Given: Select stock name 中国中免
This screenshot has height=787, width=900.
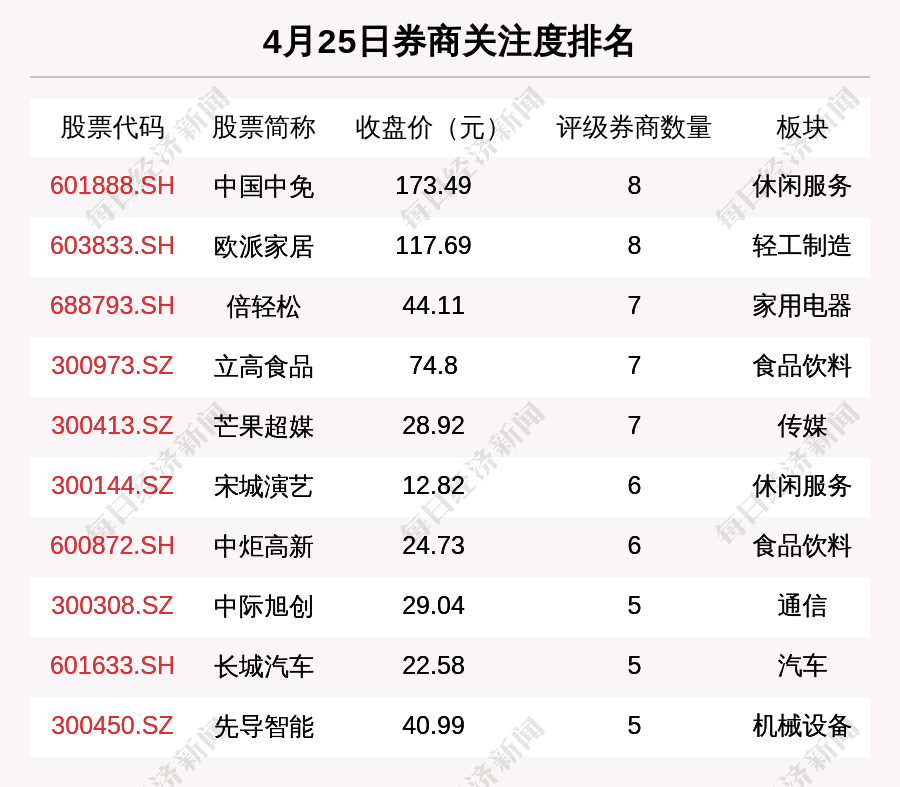Looking at the screenshot, I should [x=263, y=187].
